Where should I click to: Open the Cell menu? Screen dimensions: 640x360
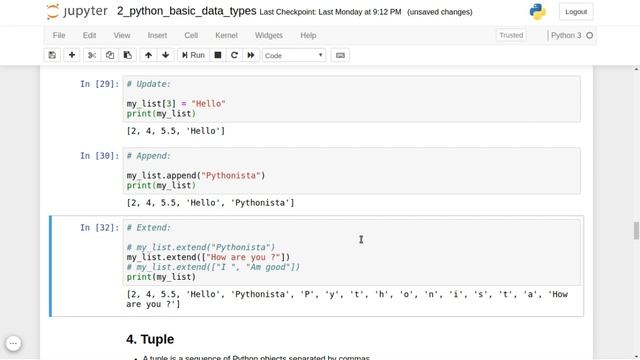click(191, 36)
